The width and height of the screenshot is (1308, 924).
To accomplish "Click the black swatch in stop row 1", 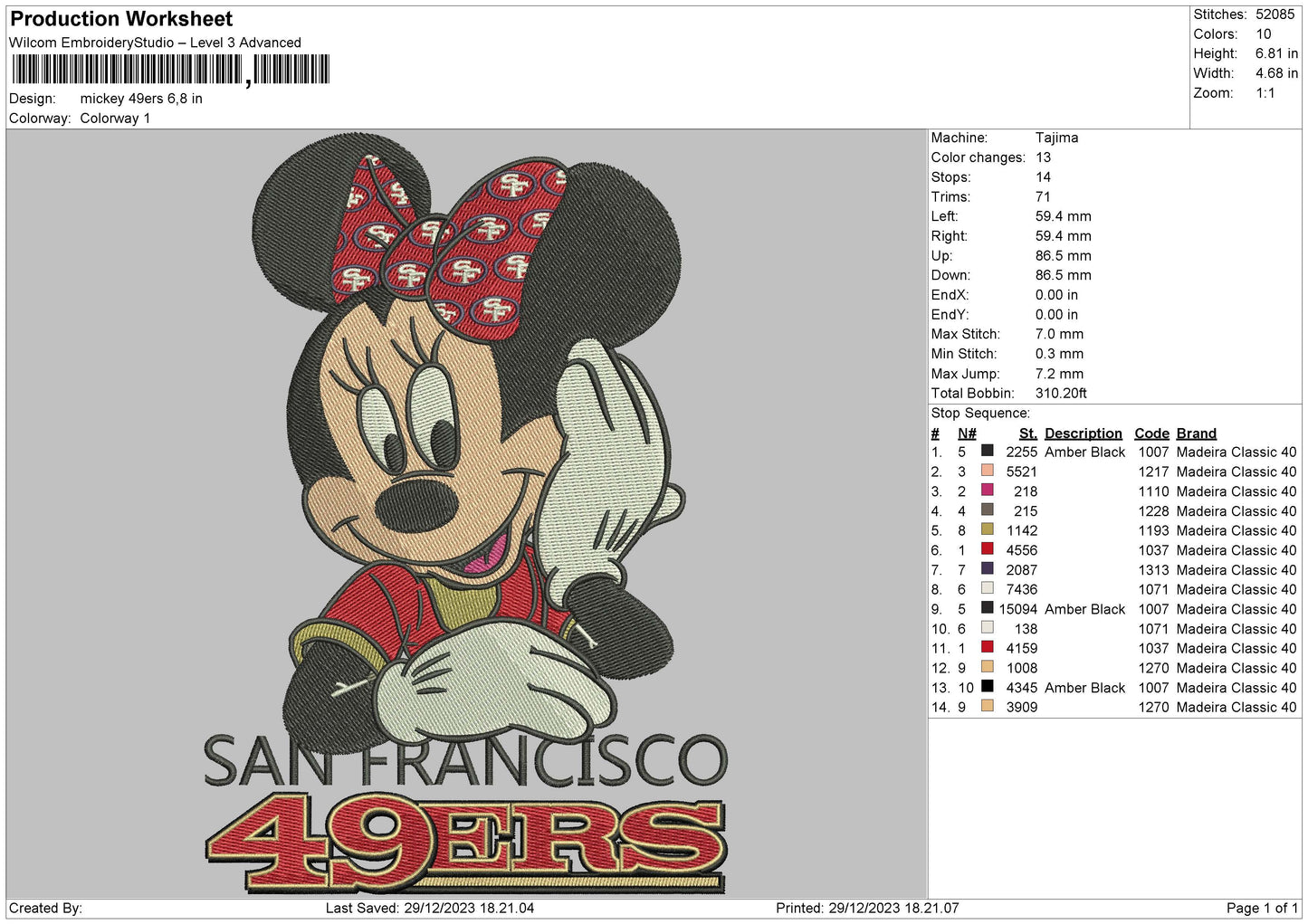I will pos(988,451).
